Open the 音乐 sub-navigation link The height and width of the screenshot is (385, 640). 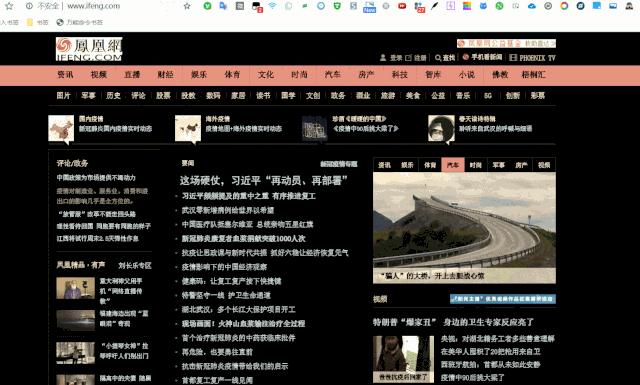(x=463, y=96)
